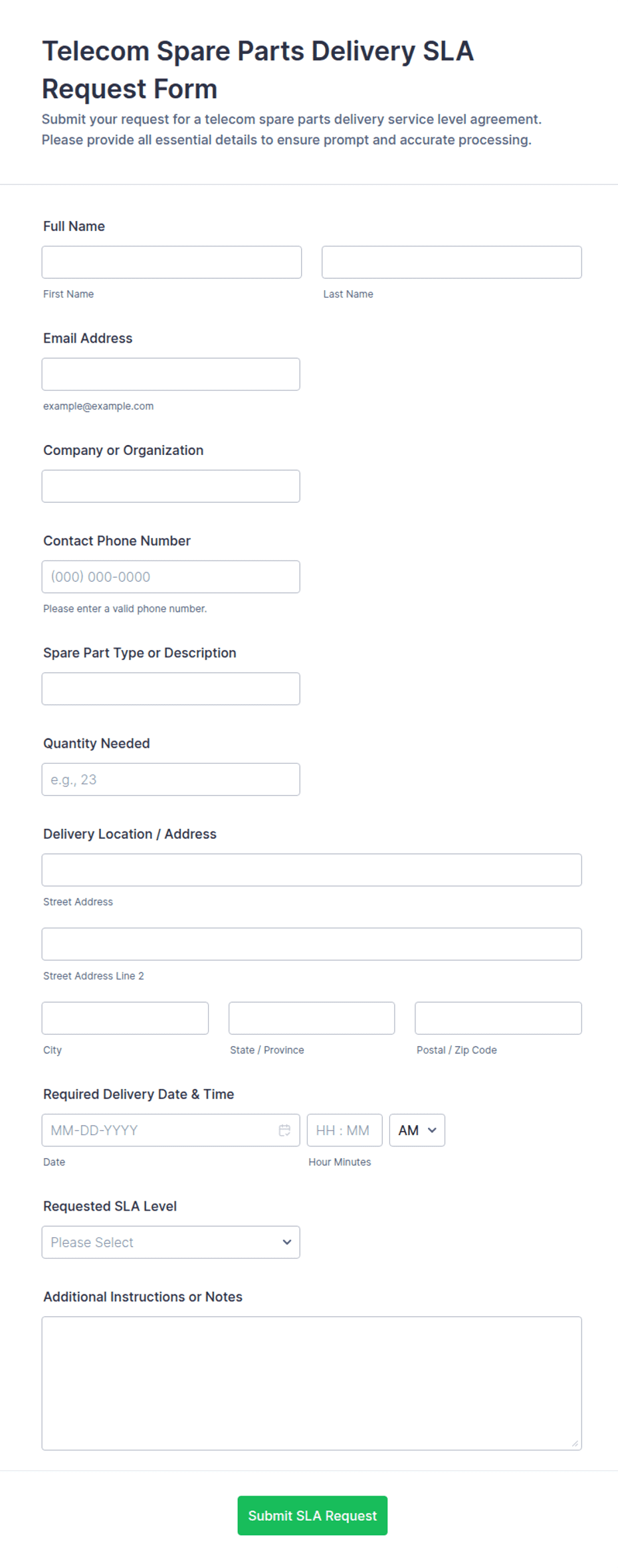
Task: Click the Email Address input
Action: (x=171, y=375)
